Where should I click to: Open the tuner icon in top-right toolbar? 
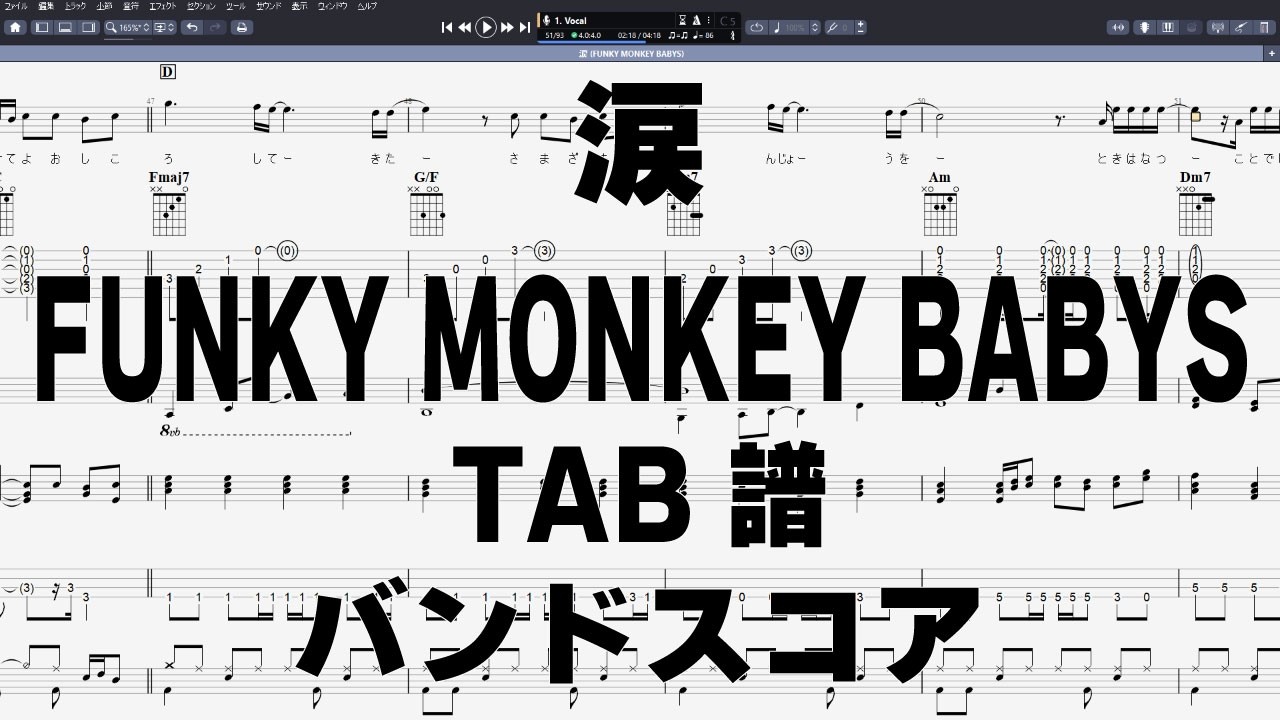tap(1218, 27)
